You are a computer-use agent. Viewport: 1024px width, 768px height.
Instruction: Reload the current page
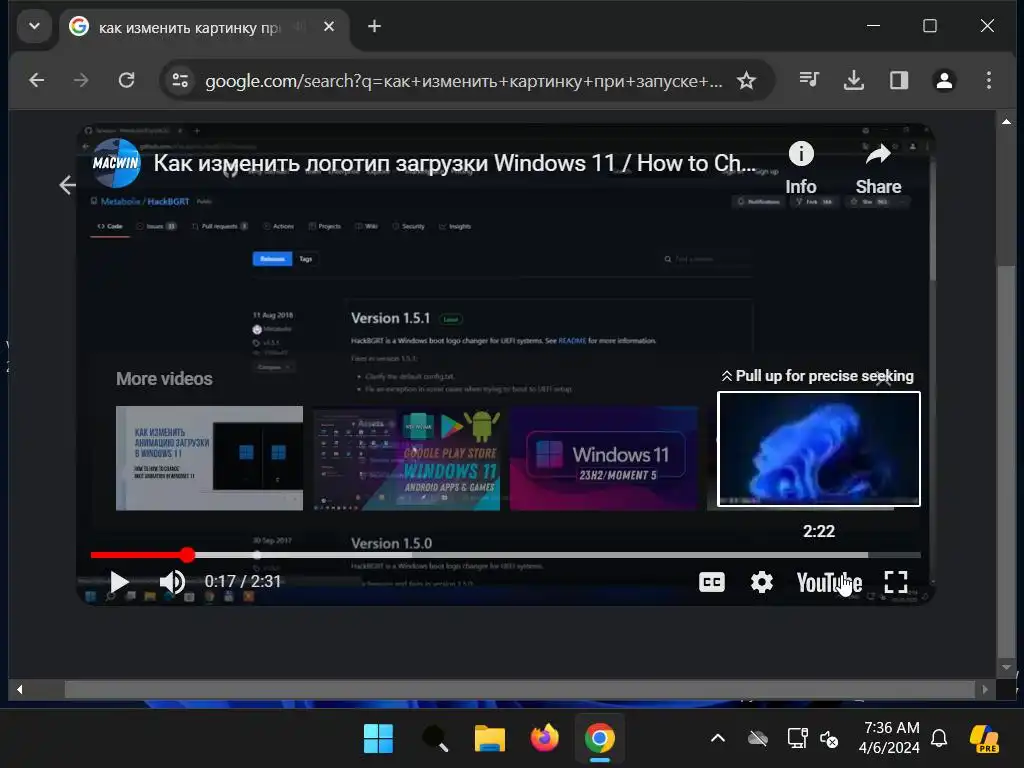click(x=127, y=80)
